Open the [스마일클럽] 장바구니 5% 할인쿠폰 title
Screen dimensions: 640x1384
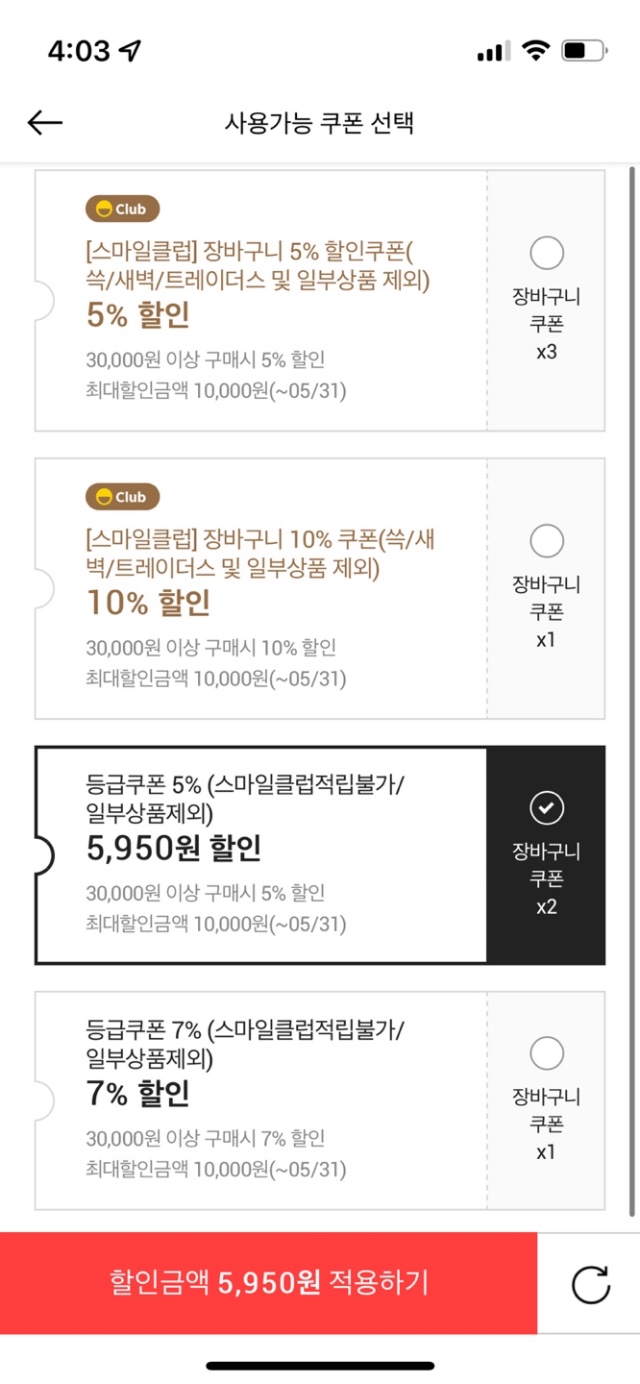coord(256,263)
